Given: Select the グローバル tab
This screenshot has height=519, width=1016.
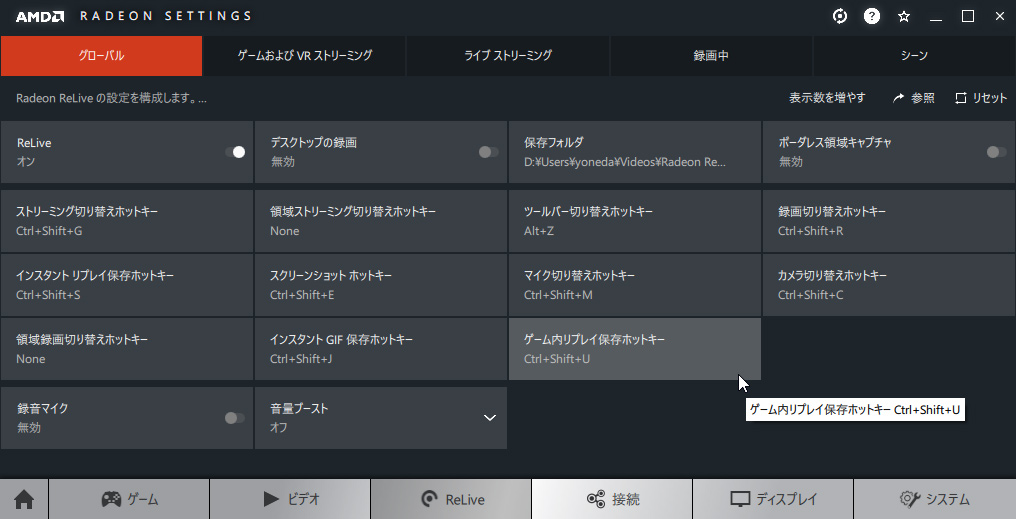Looking at the screenshot, I should [x=101, y=56].
